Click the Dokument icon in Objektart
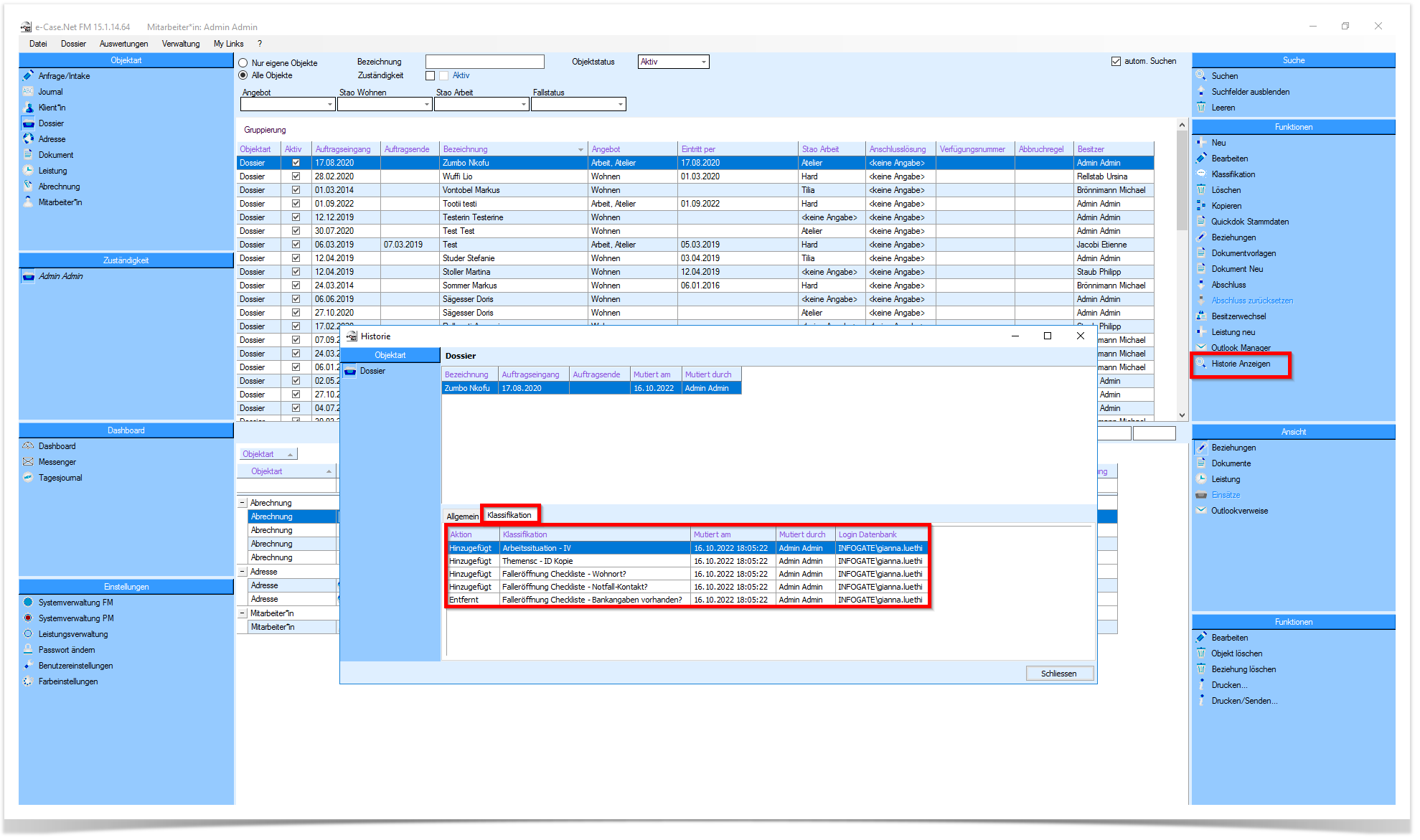 pos(28,154)
